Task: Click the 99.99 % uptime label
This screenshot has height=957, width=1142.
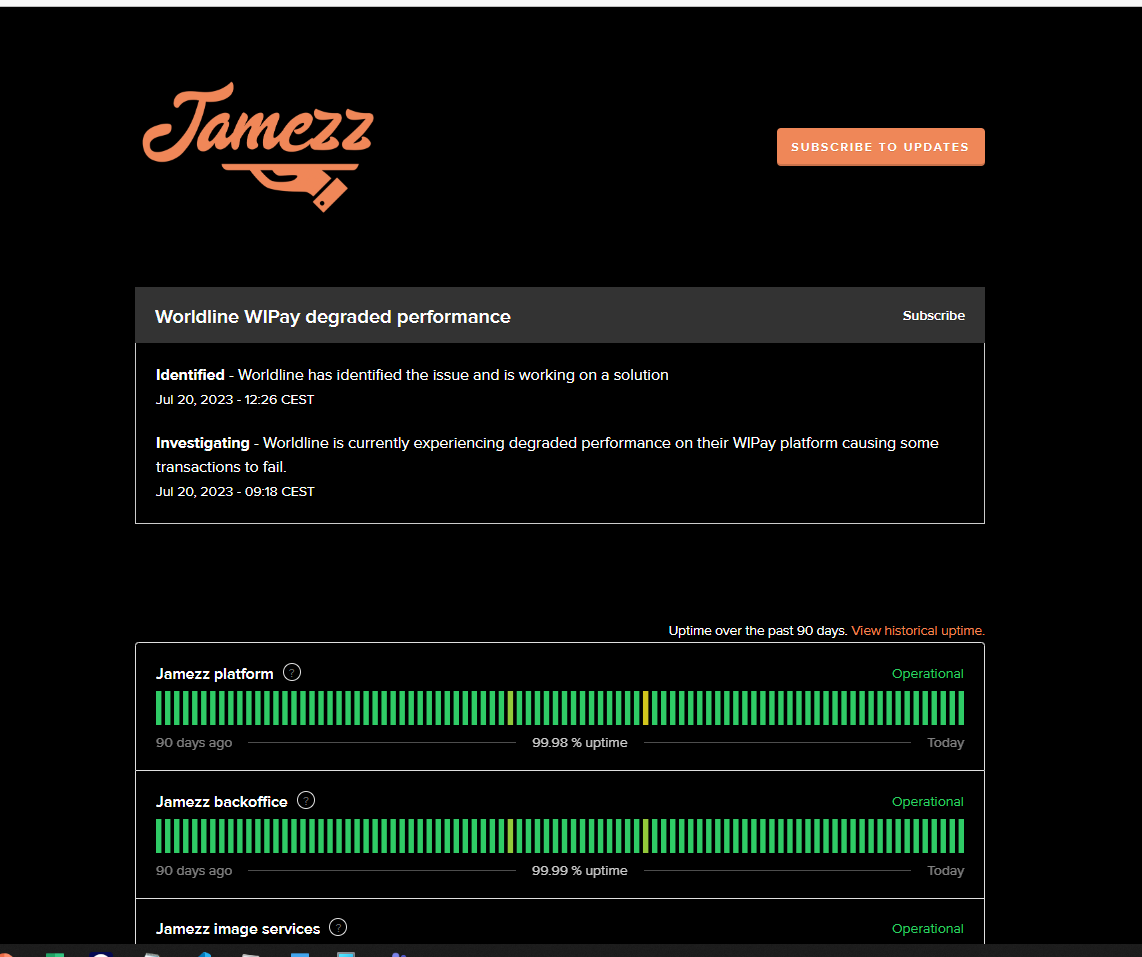Action: 580,870
